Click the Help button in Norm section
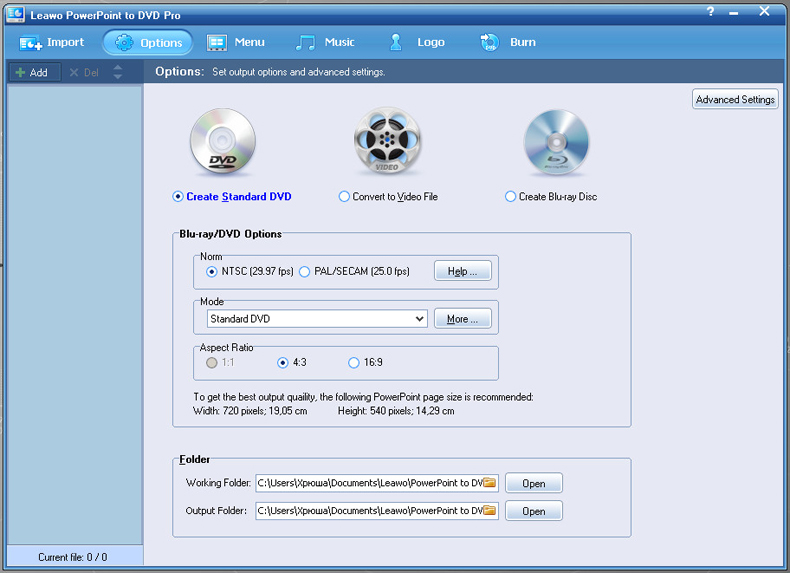The width and height of the screenshot is (790, 573). point(463,272)
